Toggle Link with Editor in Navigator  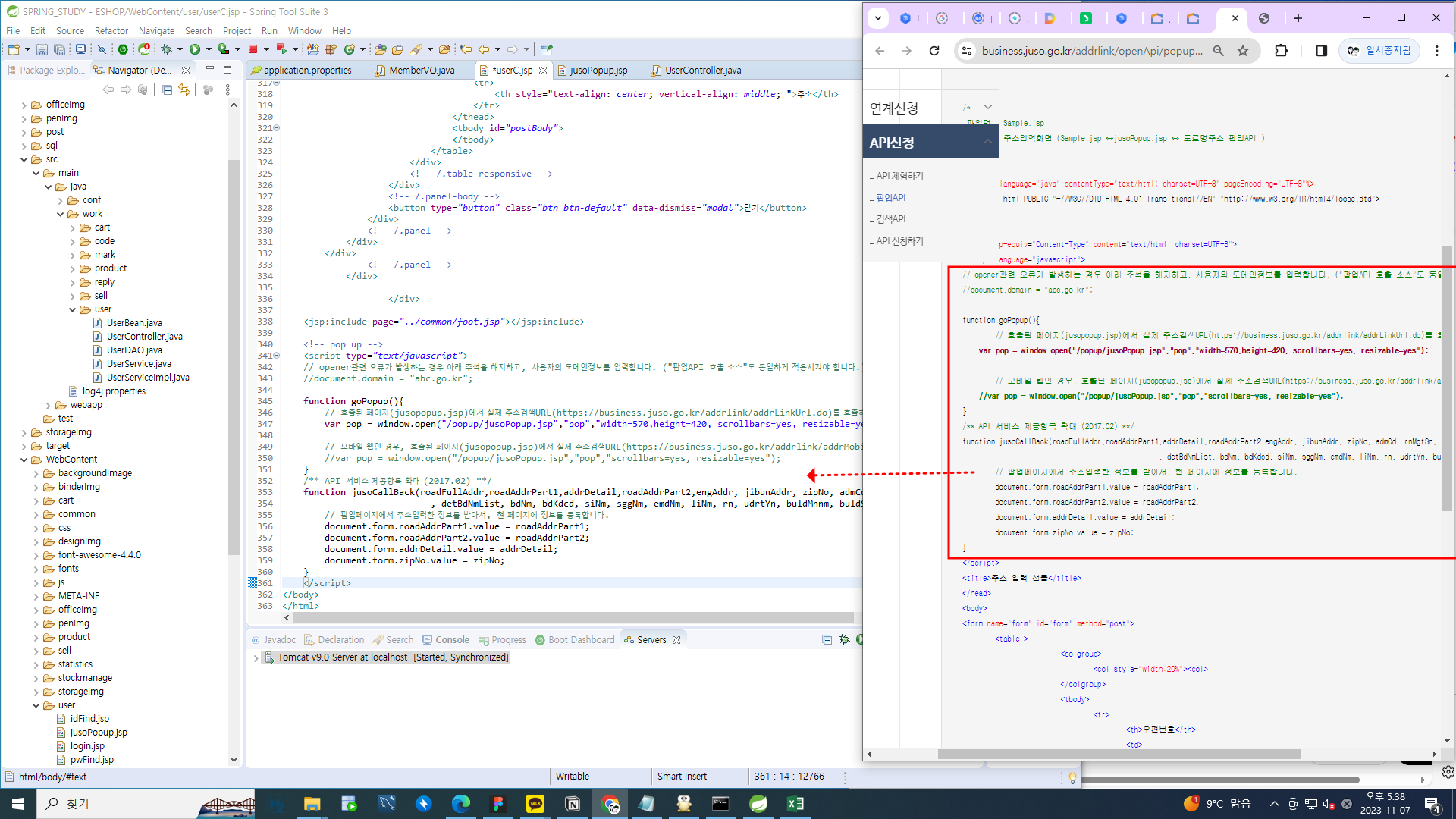tap(184, 89)
